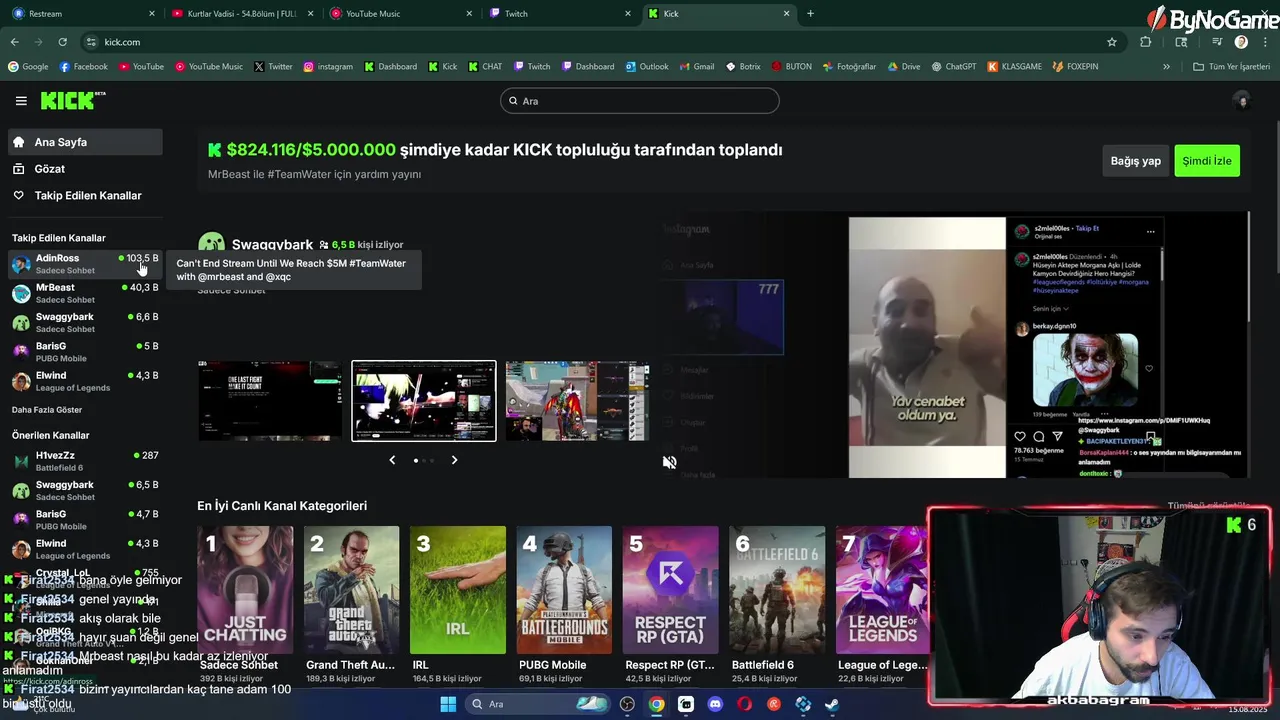1280x720 pixels.
Task: Open Botrix bookmark in bookmarks bar
Action: (742, 67)
